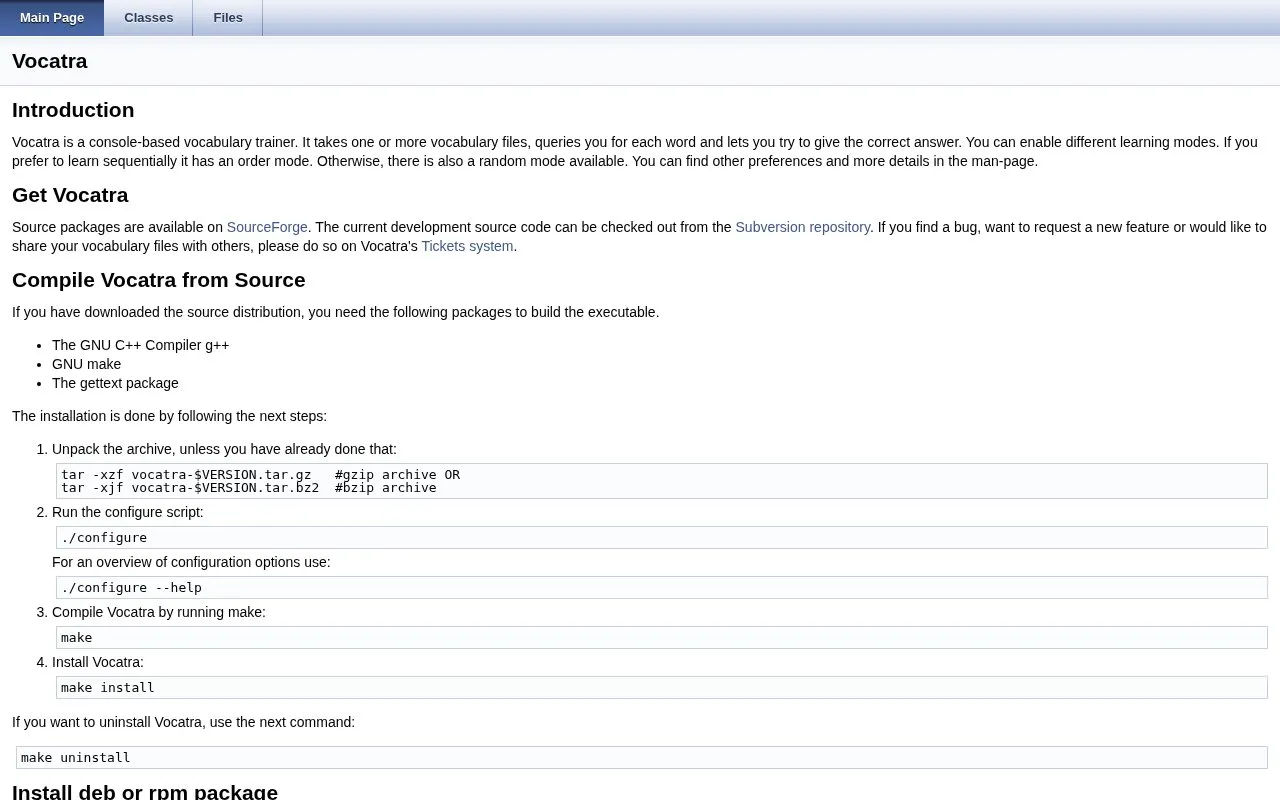Viewport: 1280px width, 800px height.
Task: Click the ./configure --help command box
Action: pyautogui.click(x=662, y=588)
